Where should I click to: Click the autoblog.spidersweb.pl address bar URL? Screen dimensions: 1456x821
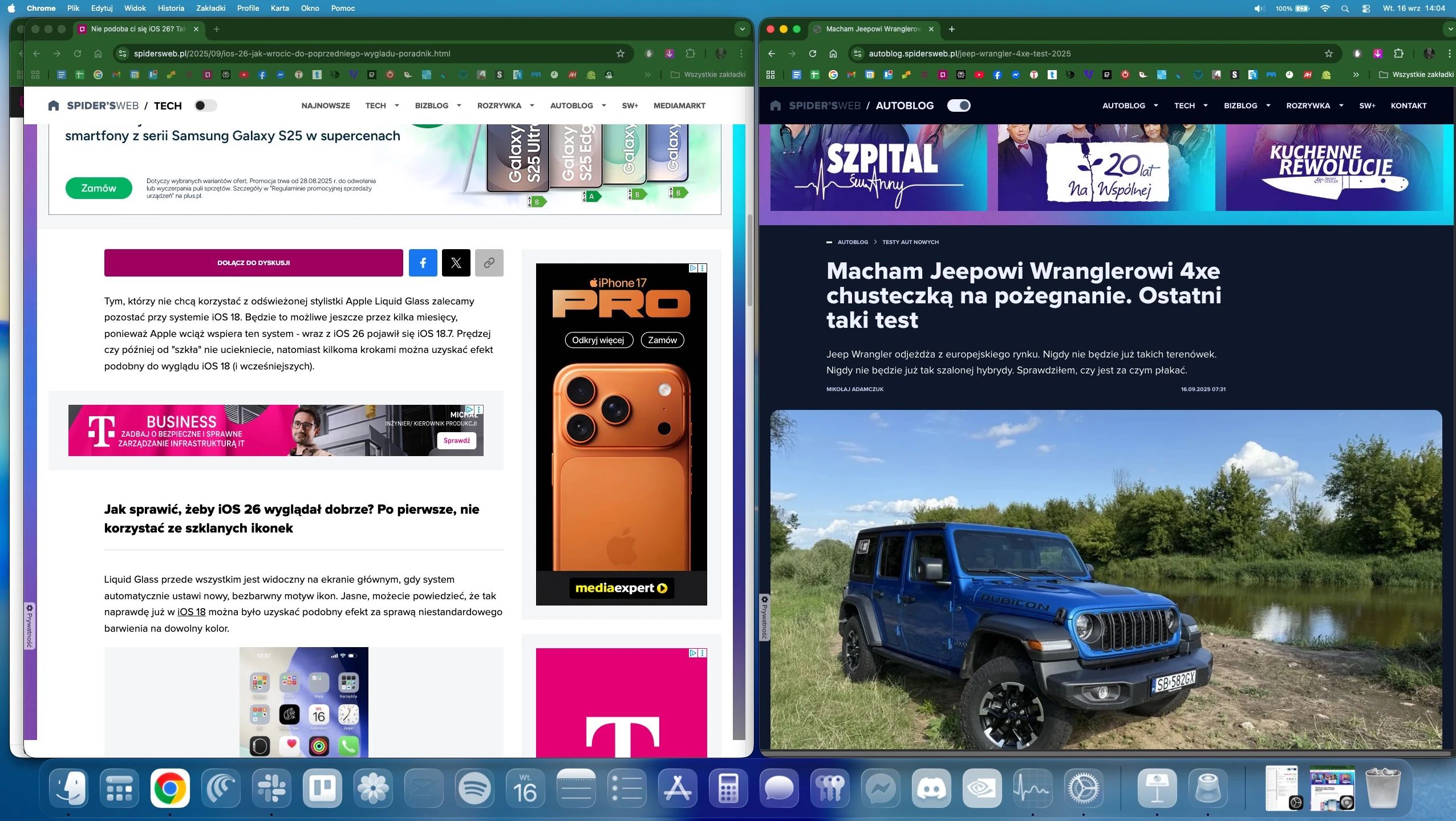970,54
